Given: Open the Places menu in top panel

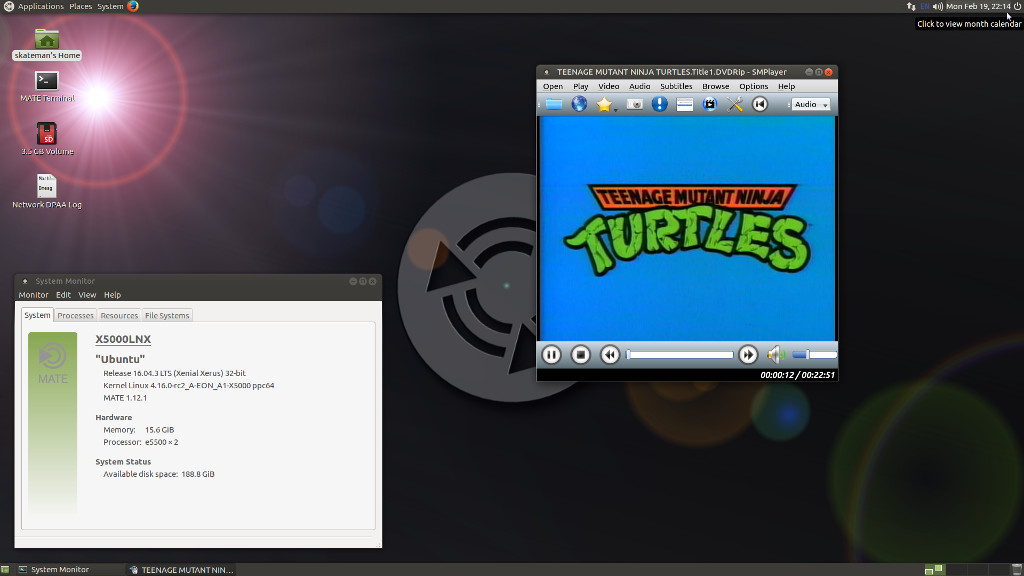Looking at the screenshot, I should 80,6.
